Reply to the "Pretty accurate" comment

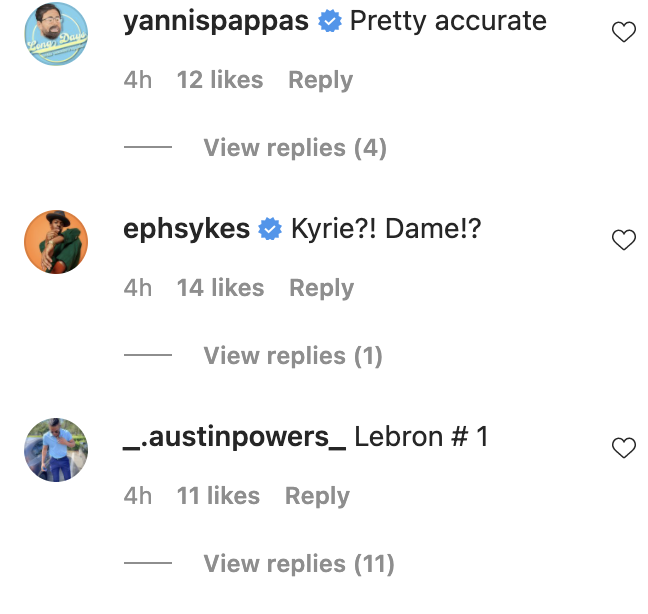(320, 80)
